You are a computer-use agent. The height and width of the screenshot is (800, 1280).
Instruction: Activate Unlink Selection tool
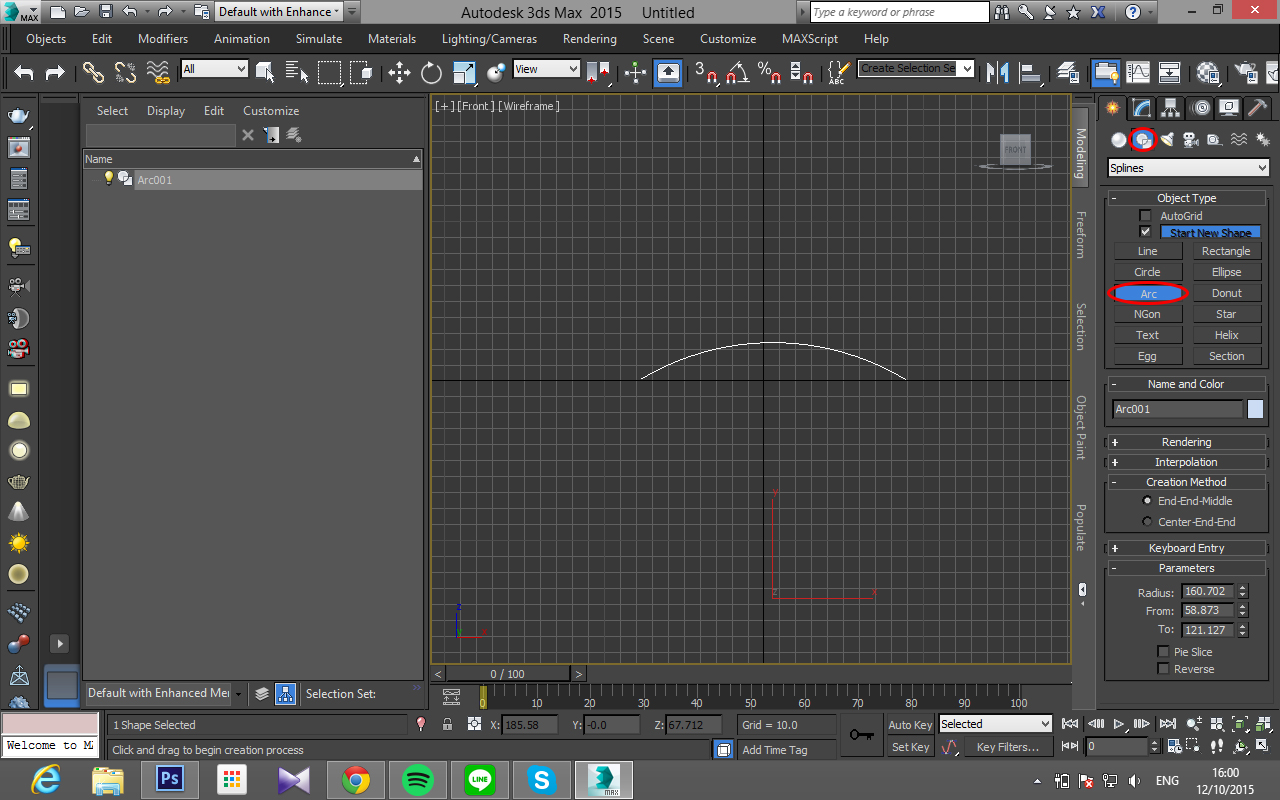click(126, 72)
